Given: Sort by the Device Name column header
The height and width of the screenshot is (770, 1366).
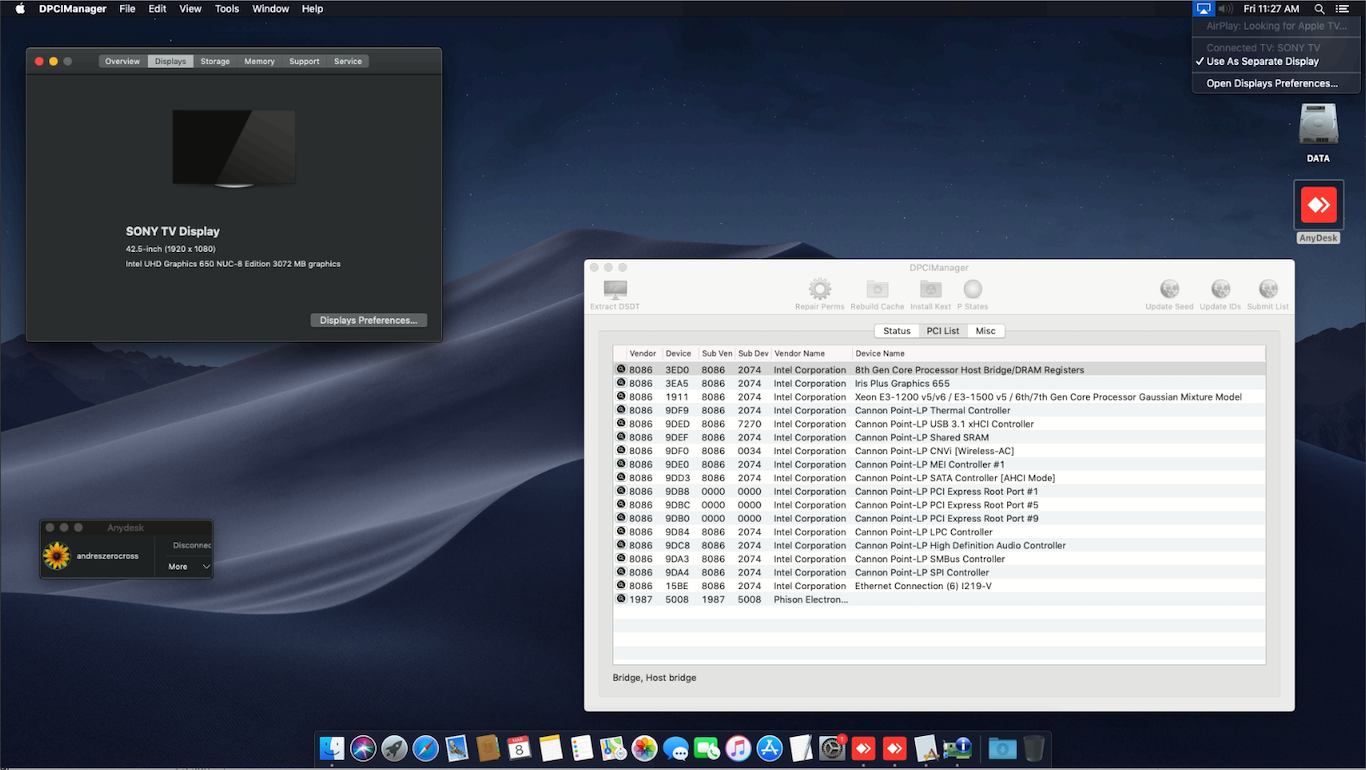Looking at the screenshot, I should (1058, 353).
